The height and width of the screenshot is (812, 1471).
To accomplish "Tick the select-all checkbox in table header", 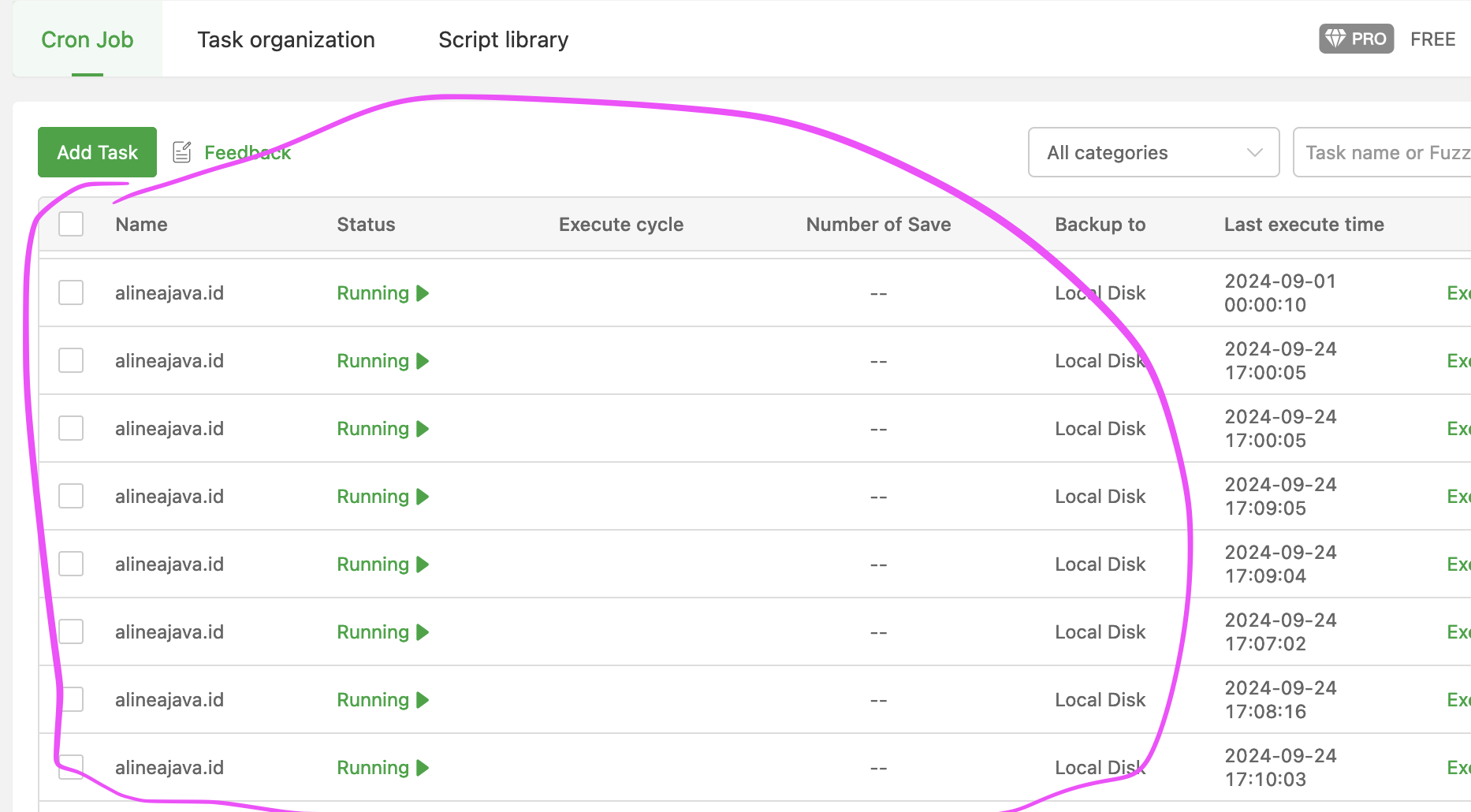I will 71,225.
